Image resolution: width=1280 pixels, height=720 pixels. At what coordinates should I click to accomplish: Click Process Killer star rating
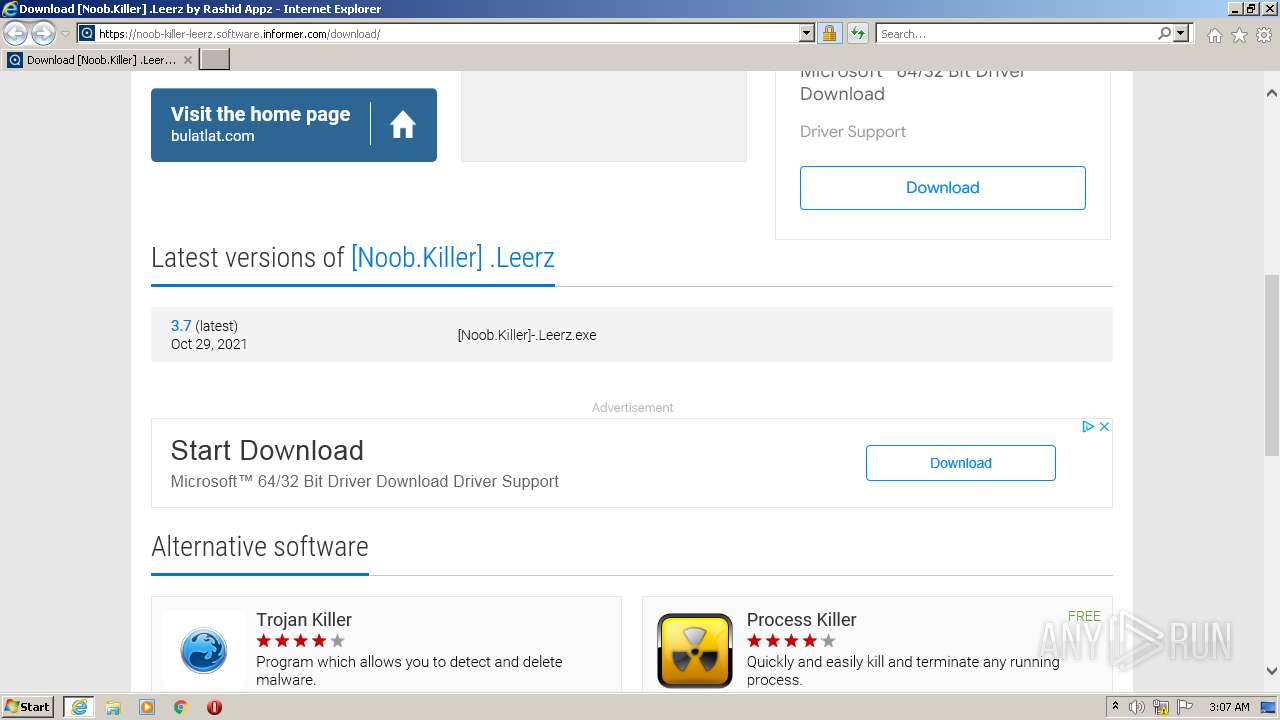click(791, 641)
